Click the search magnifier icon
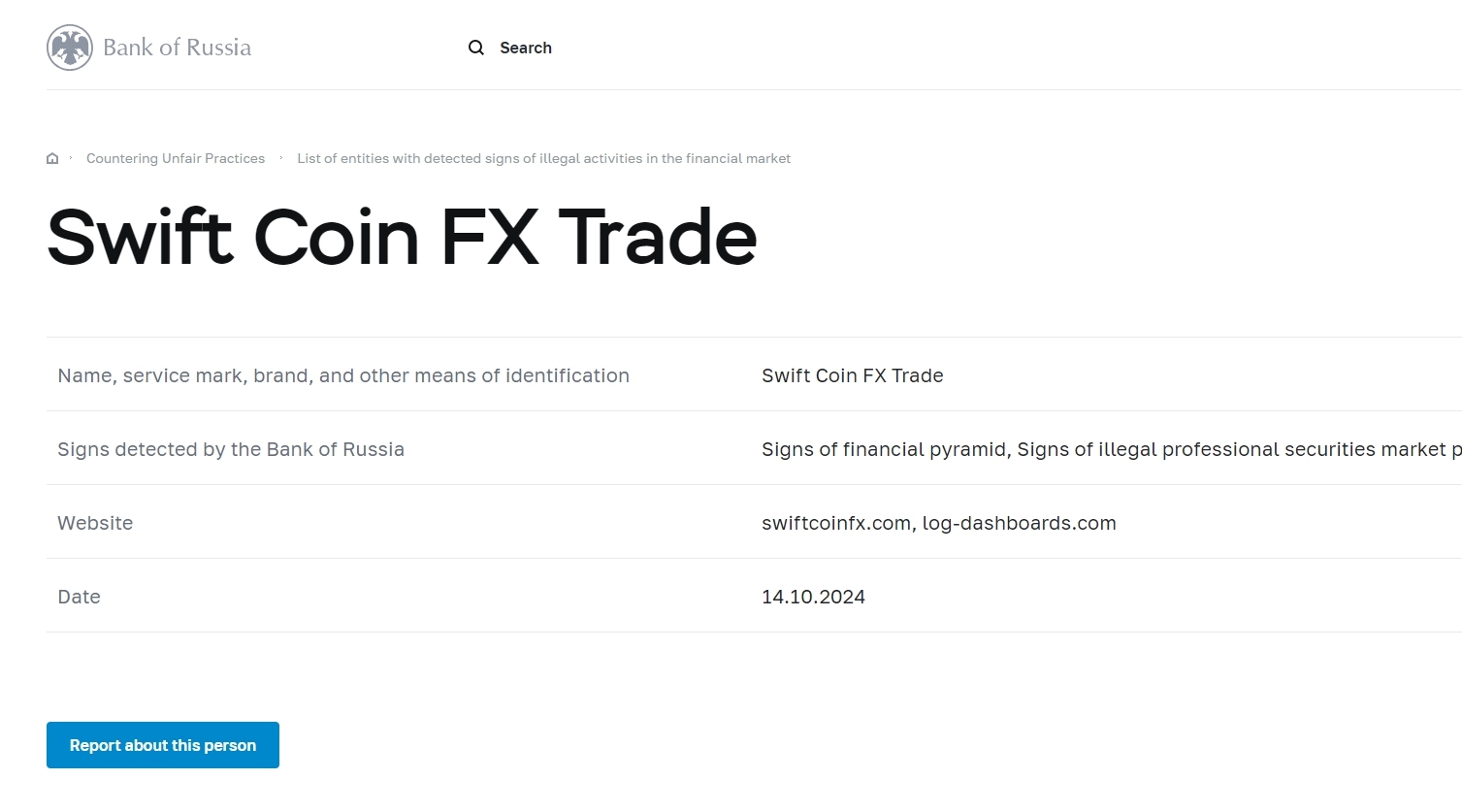The image size is (1462, 812). [x=476, y=48]
